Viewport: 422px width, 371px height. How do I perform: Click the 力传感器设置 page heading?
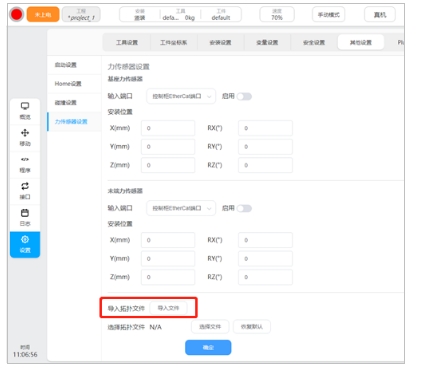tap(128, 67)
